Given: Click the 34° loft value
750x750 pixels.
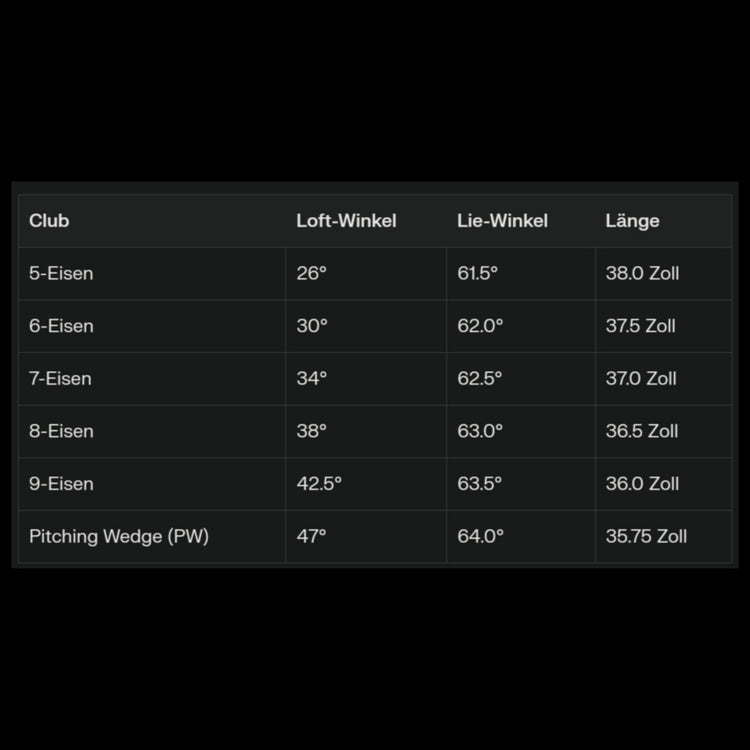Looking at the screenshot, I should (x=312, y=379).
